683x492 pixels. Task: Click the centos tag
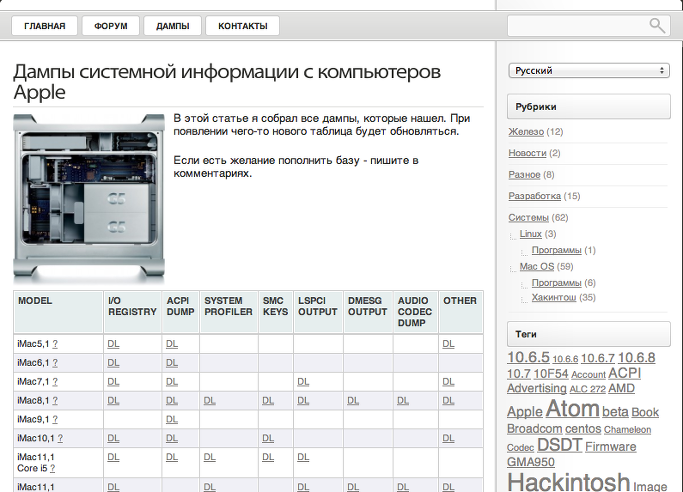tap(583, 429)
